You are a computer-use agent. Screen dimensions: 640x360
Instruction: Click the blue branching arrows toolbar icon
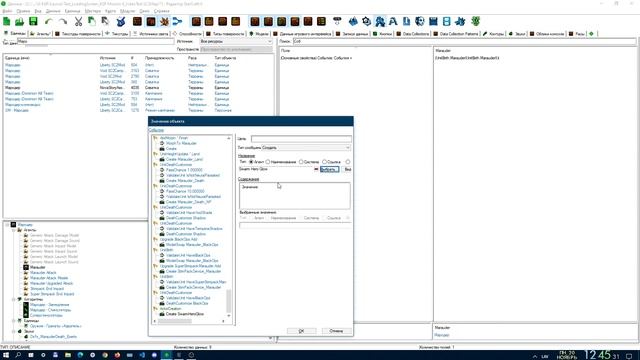[178, 22]
